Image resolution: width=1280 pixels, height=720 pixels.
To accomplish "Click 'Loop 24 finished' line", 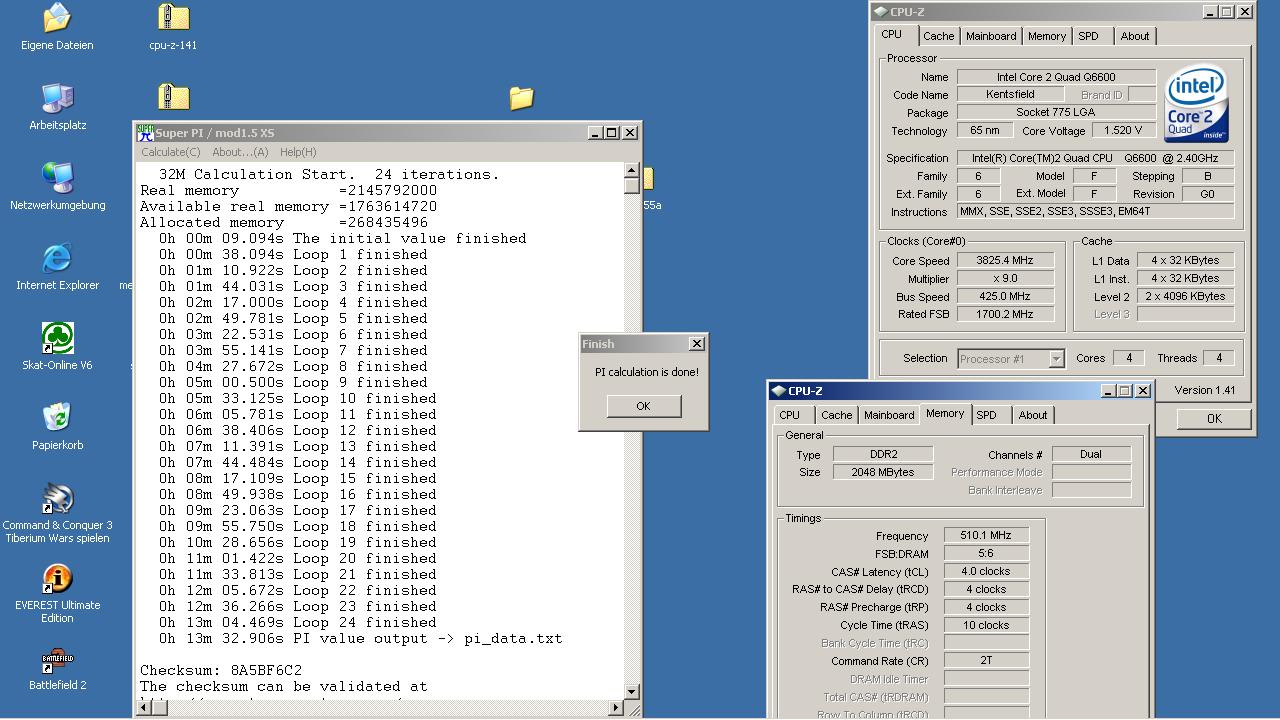I will pos(297,622).
